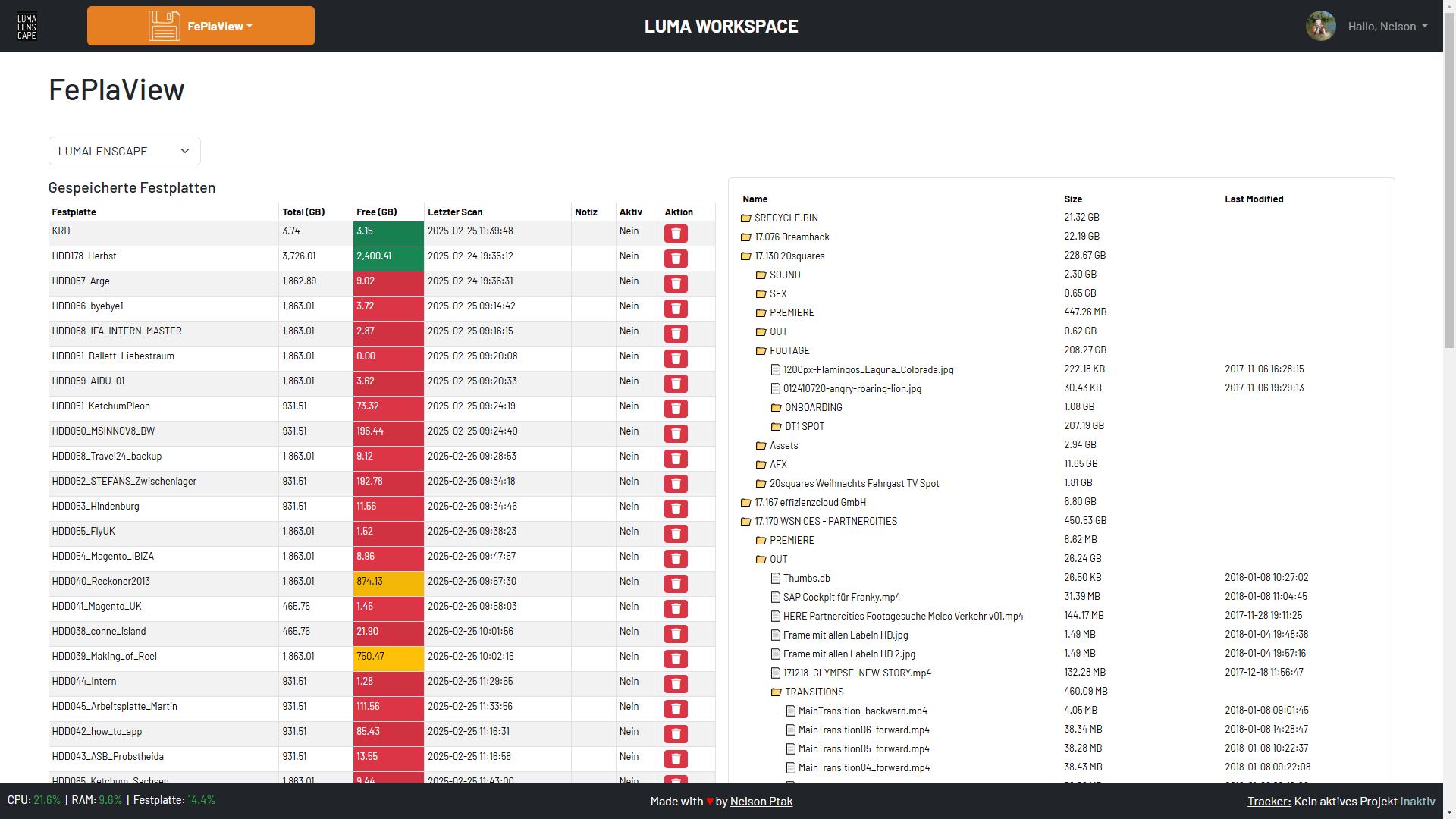1456x819 pixels.
Task: Expand the 17.076 Dreamhack folder
Action: 791,237
